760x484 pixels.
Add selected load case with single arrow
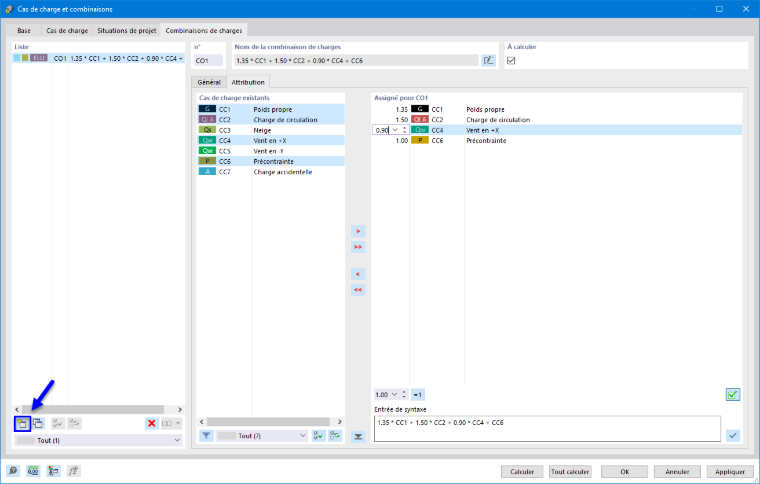tap(358, 231)
